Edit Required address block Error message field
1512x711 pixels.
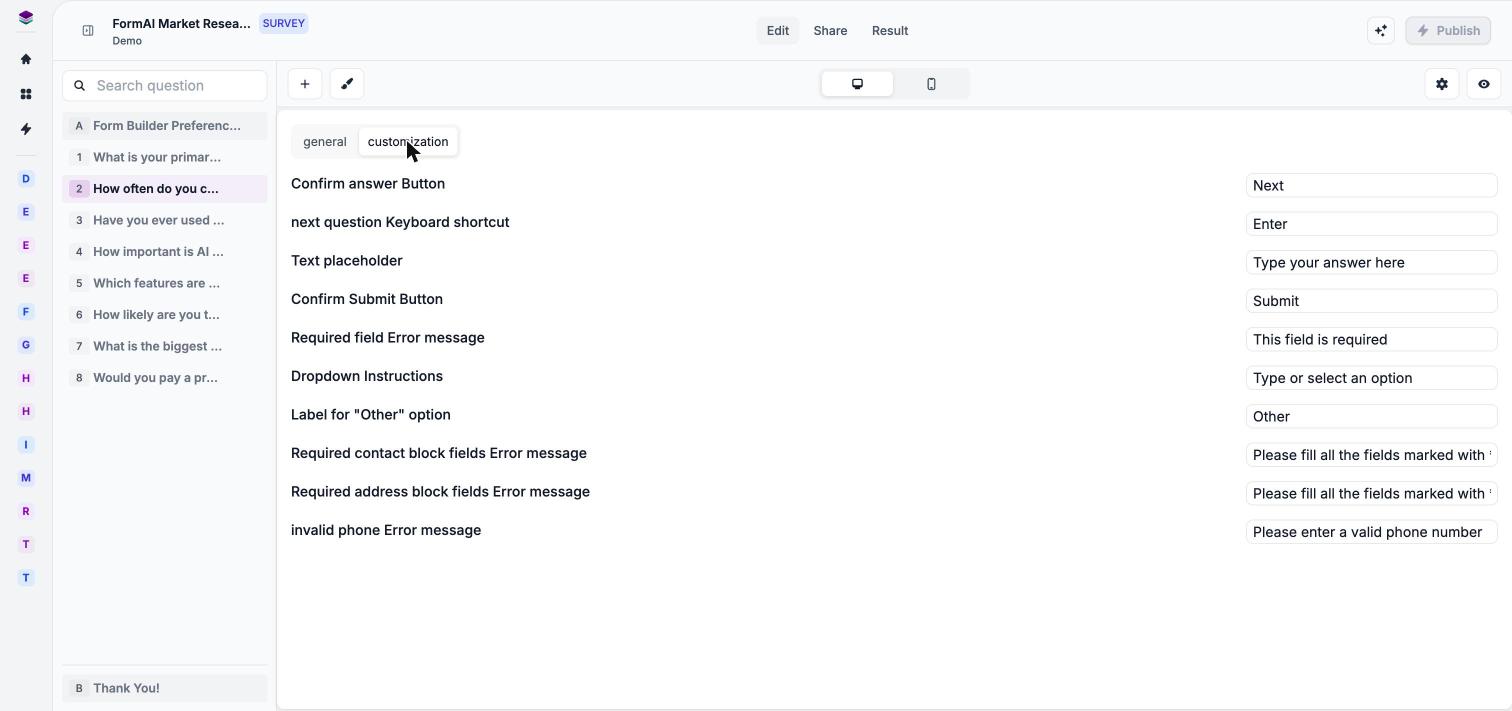[1371, 494]
